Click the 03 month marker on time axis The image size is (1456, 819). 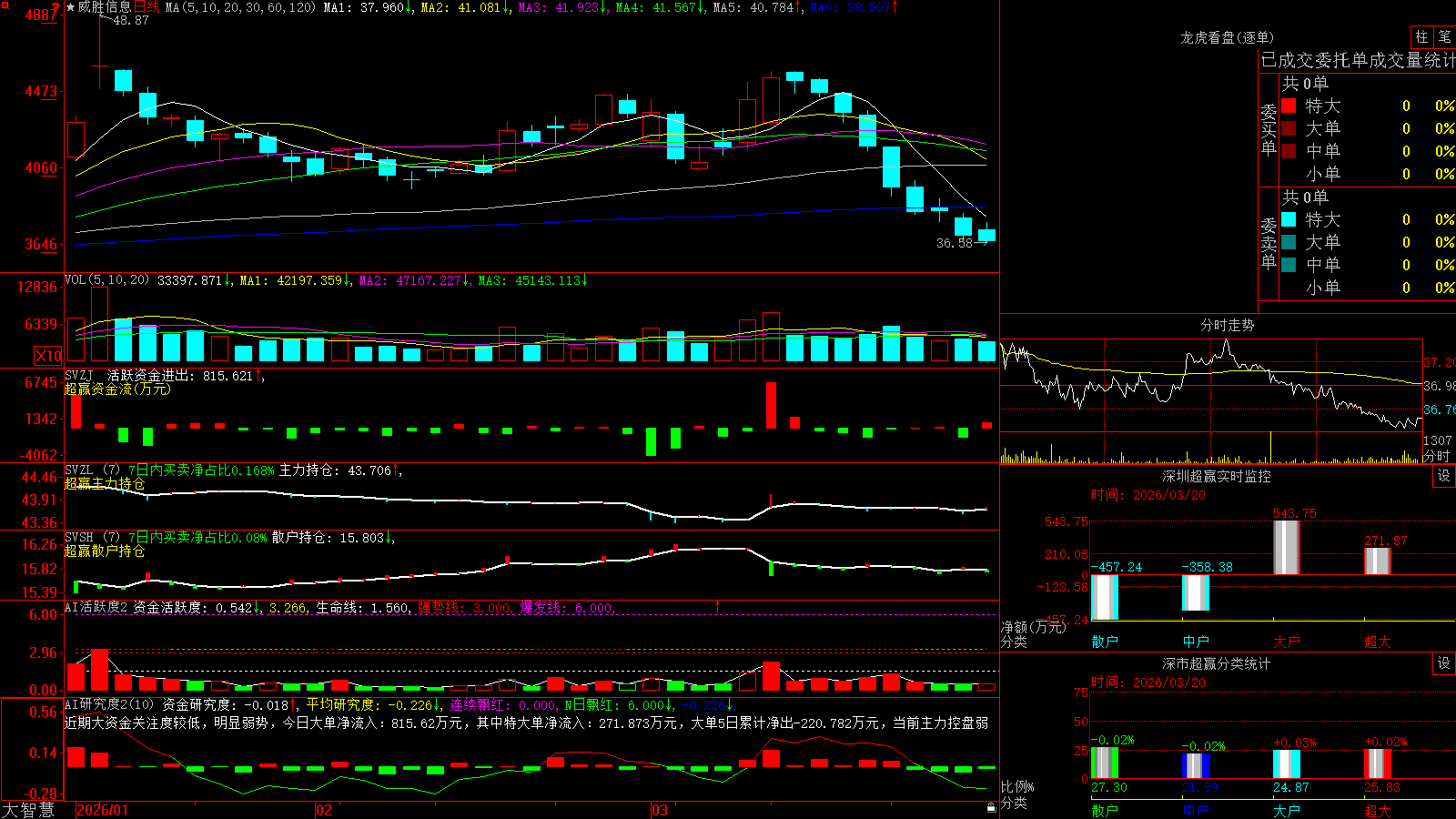coord(660,810)
